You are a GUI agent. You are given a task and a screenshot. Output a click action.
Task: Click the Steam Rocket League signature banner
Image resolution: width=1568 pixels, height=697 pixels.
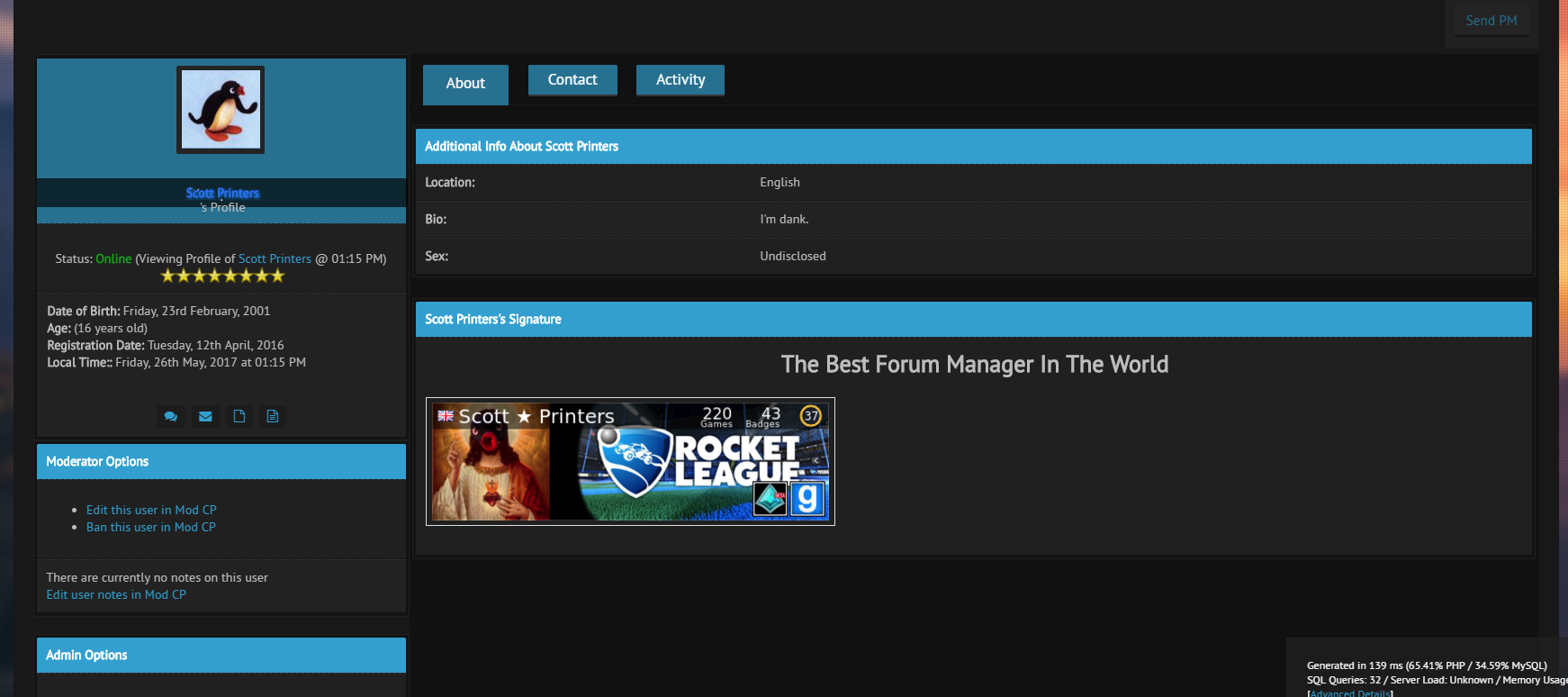coord(630,461)
